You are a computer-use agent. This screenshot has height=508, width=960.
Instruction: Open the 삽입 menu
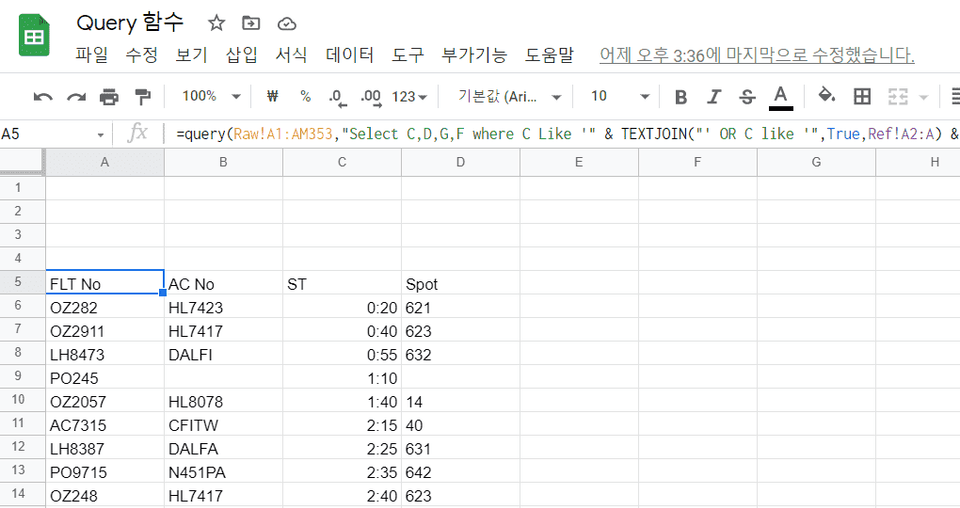point(242,55)
